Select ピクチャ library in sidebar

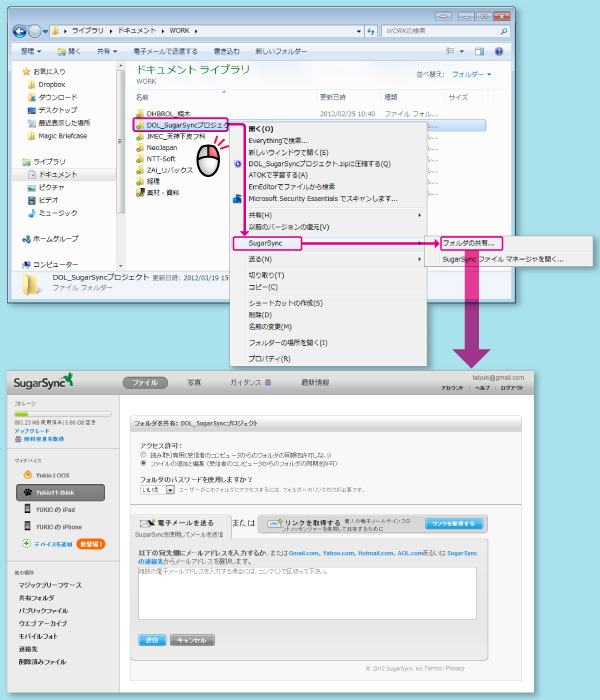coord(46,188)
